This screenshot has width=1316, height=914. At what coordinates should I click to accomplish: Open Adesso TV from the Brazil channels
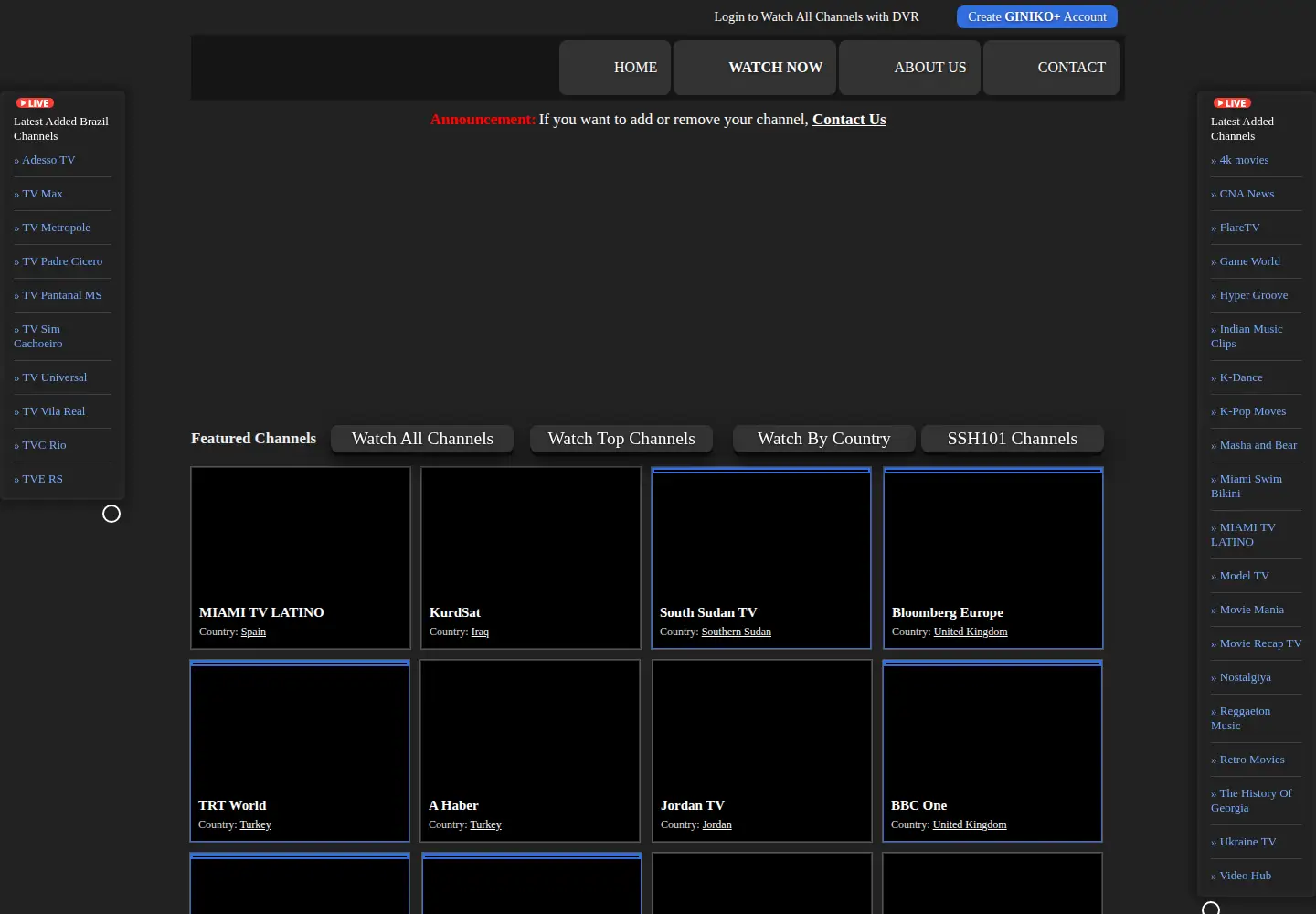(45, 160)
